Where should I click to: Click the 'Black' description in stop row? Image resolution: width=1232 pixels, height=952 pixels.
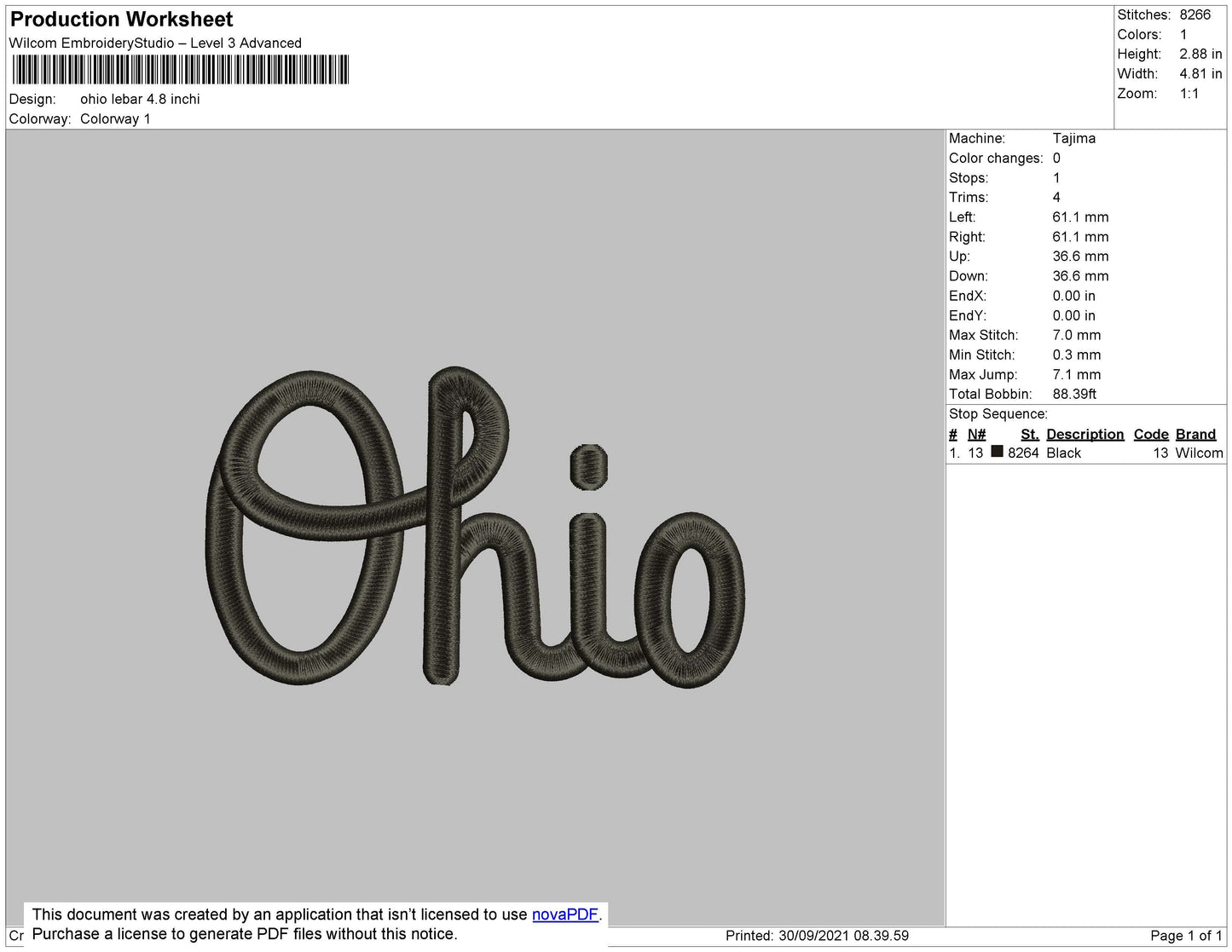coord(1063,453)
